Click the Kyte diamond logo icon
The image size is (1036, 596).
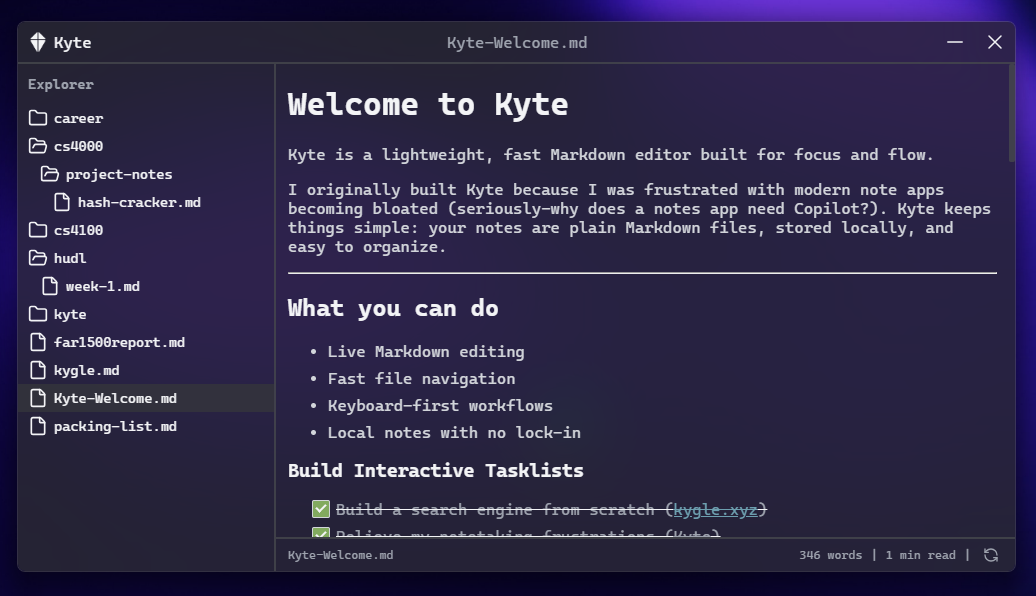pyautogui.click(x=38, y=42)
